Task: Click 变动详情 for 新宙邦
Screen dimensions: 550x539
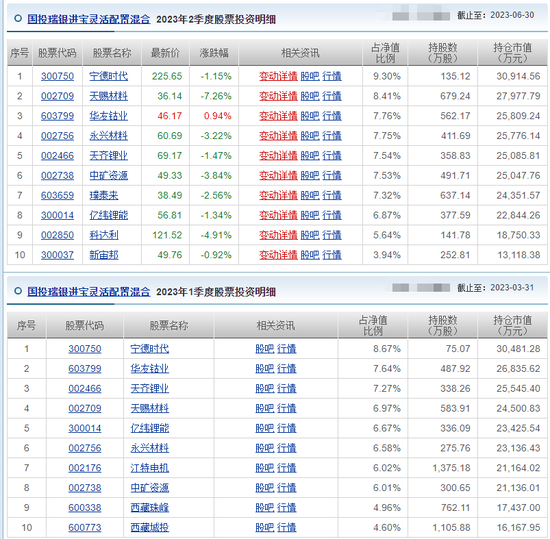Action: click(x=278, y=255)
